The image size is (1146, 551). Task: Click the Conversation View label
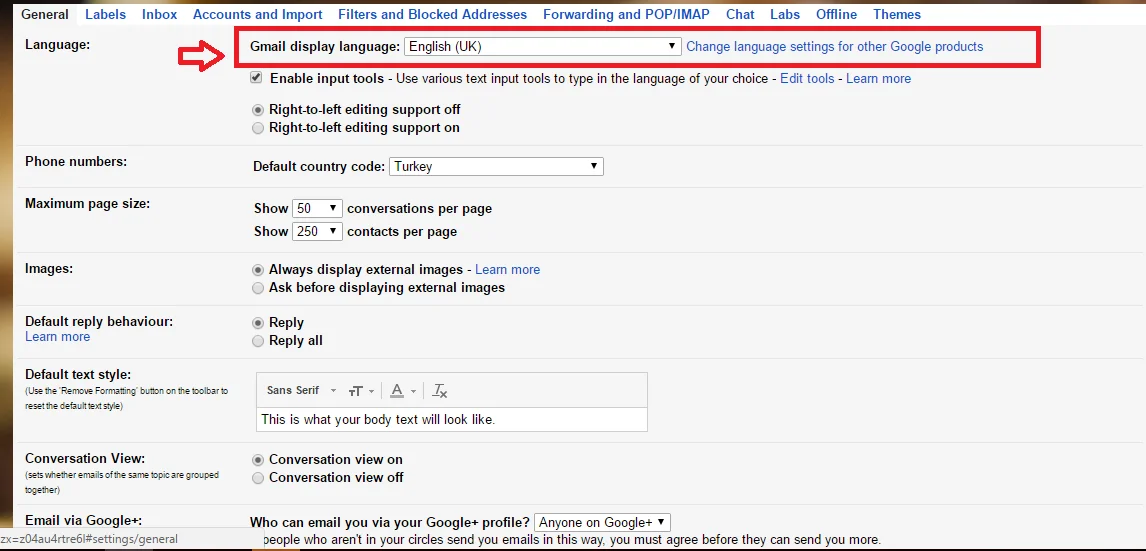coord(86,459)
